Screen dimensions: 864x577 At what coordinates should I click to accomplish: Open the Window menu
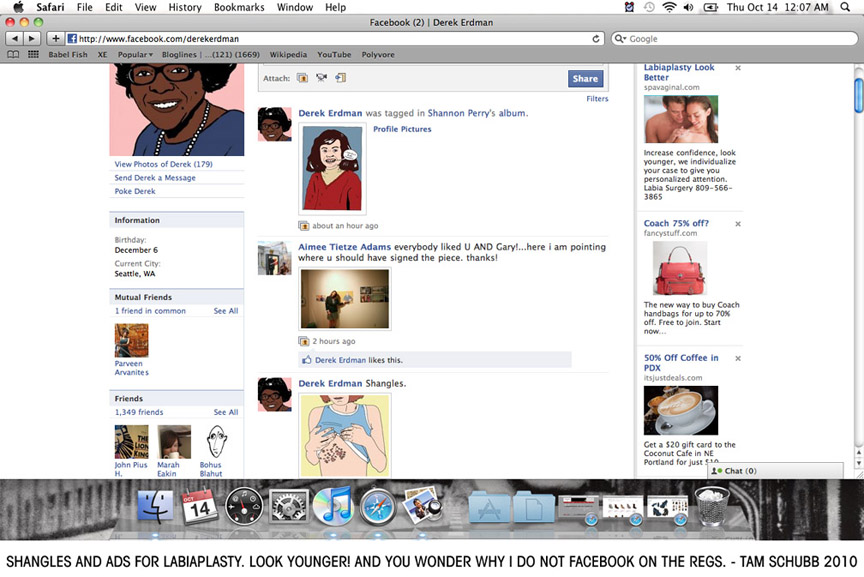tap(295, 7)
